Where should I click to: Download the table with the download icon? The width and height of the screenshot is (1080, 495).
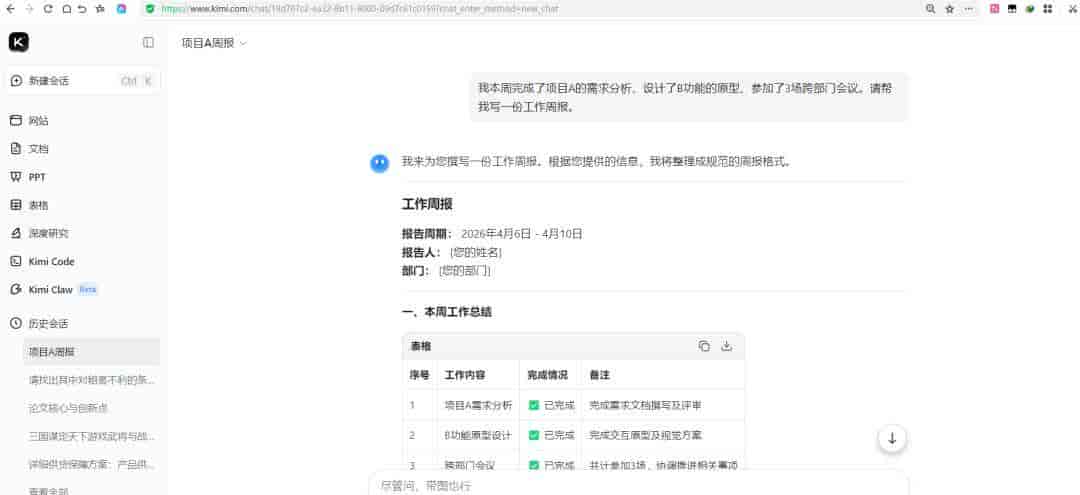[x=726, y=346]
